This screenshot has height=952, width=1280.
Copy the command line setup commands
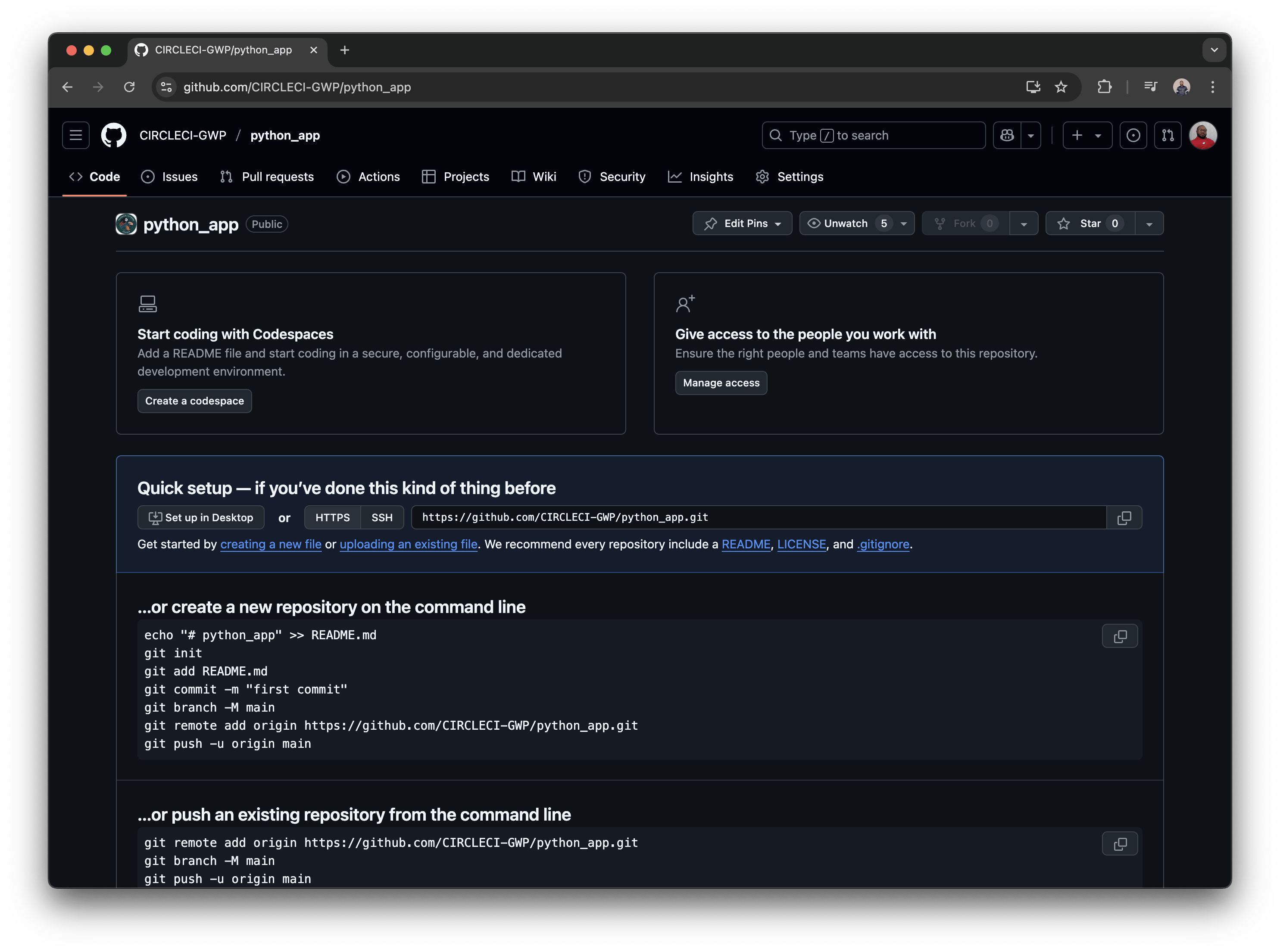[x=1120, y=636]
